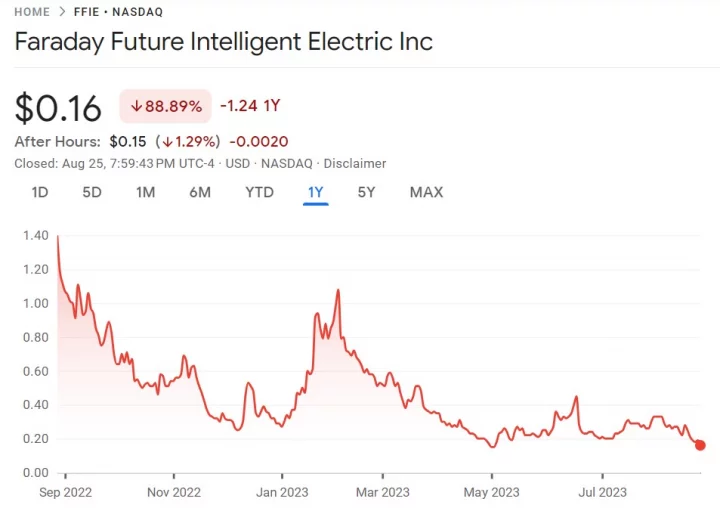Open the Disclaimer link
The height and width of the screenshot is (508, 720).
[354, 163]
